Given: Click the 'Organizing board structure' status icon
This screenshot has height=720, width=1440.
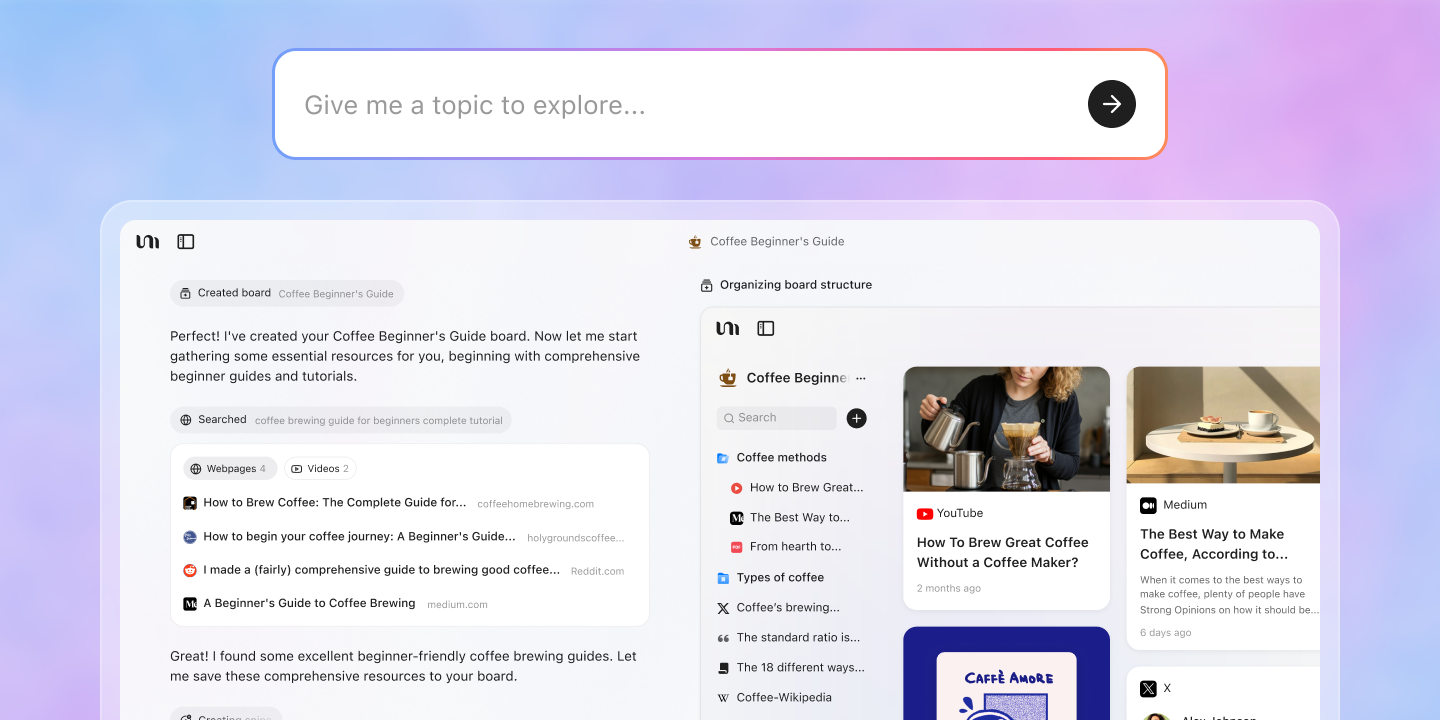Looking at the screenshot, I should (706, 284).
